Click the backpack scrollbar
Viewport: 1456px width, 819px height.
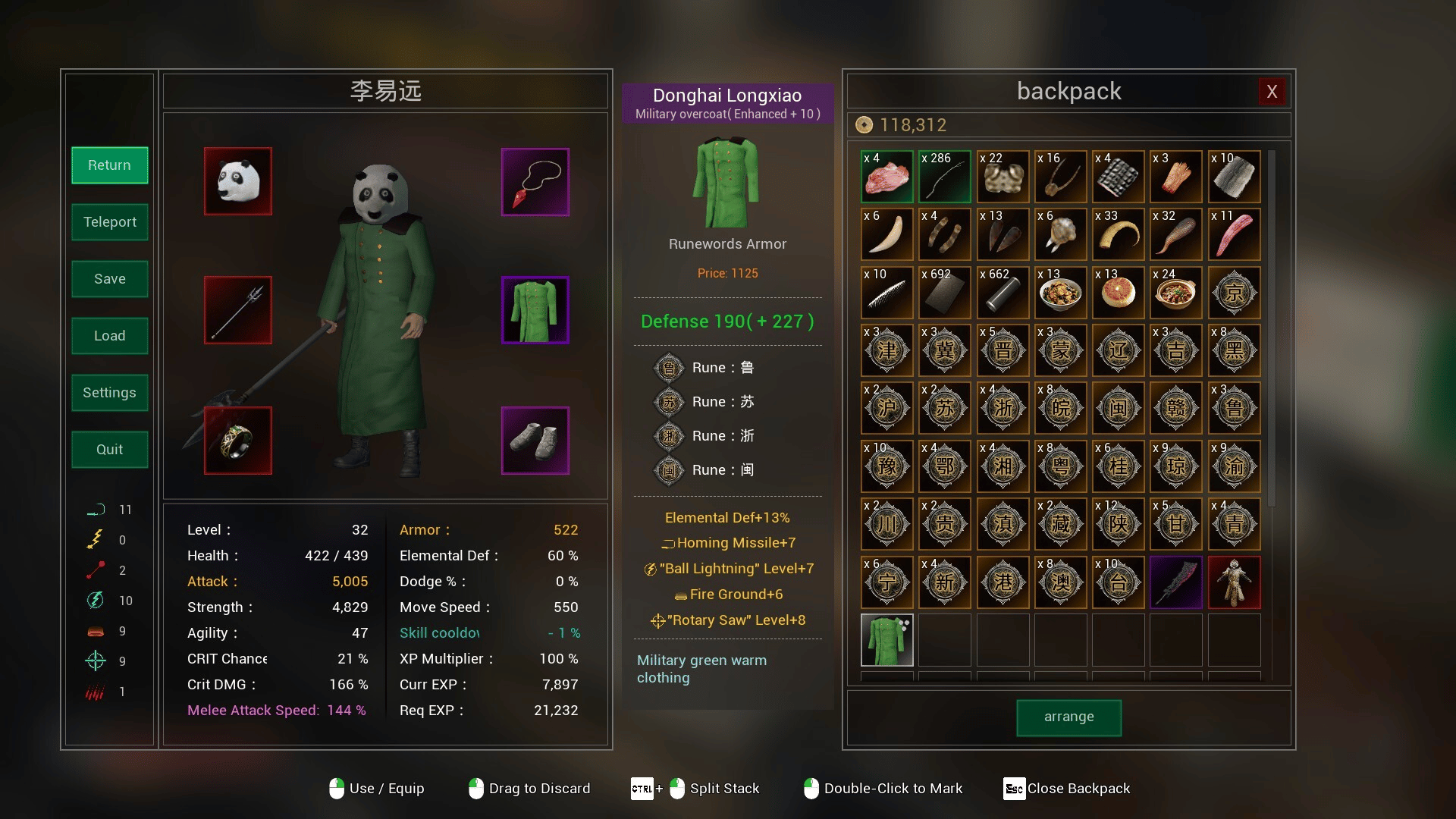tap(1272, 328)
